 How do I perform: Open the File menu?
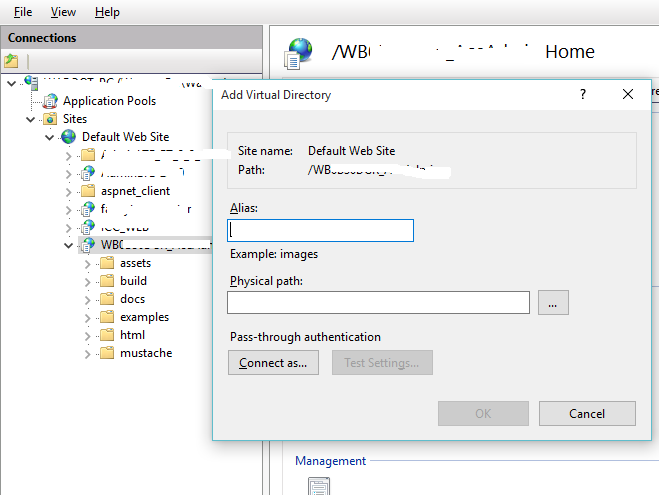(23, 12)
